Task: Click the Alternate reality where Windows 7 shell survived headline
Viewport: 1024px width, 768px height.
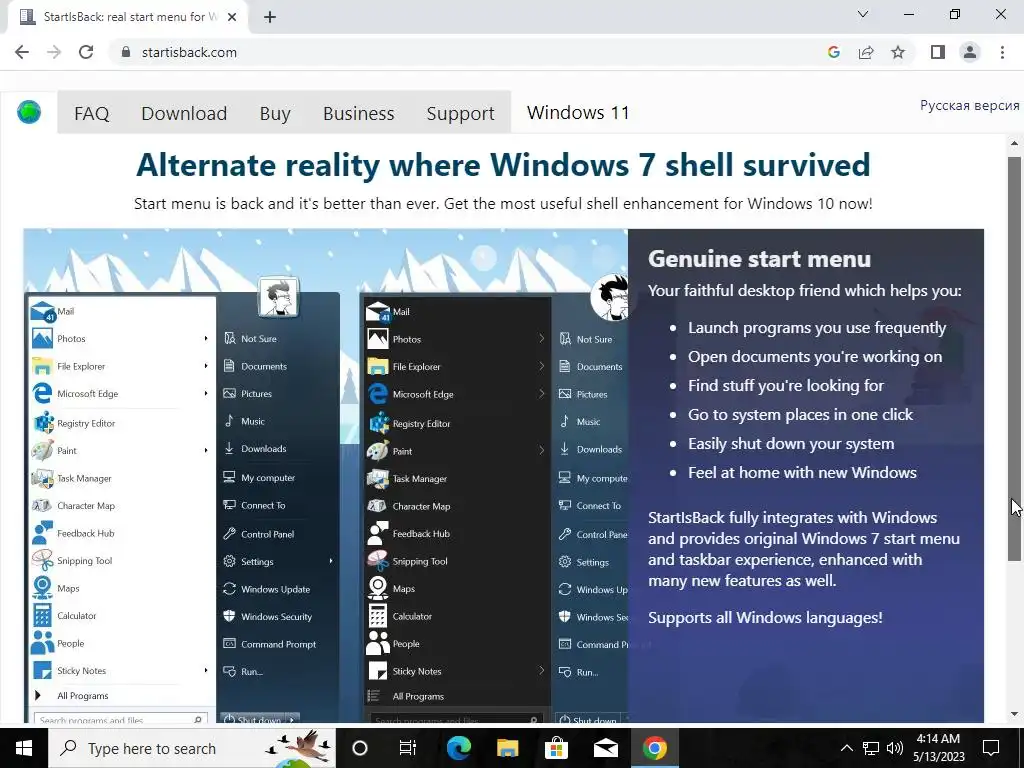Action: click(503, 165)
